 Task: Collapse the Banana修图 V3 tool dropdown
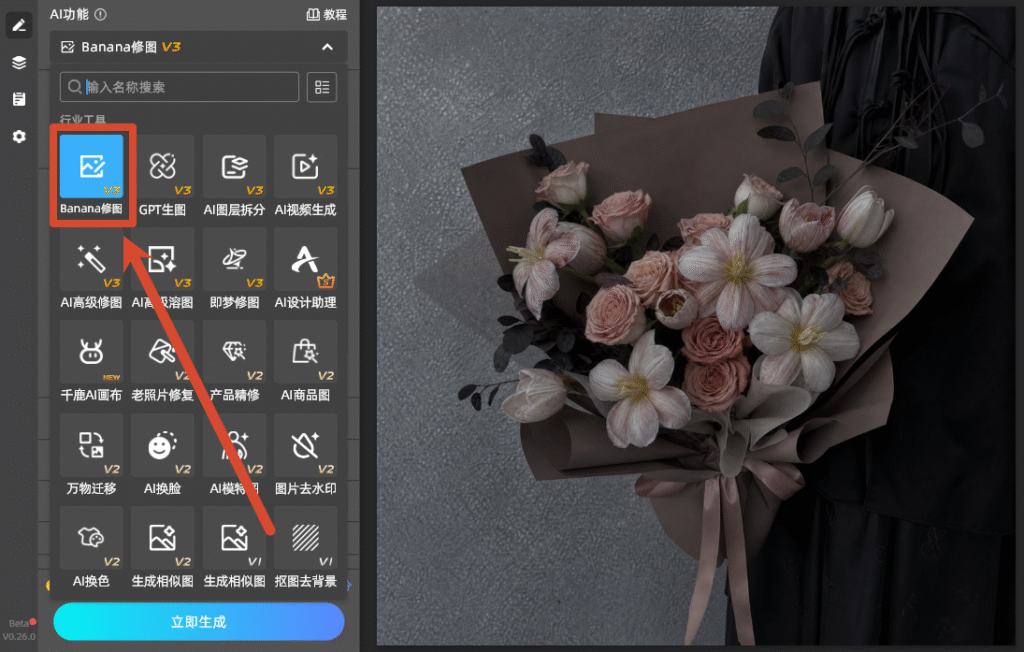tap(327, 47)
